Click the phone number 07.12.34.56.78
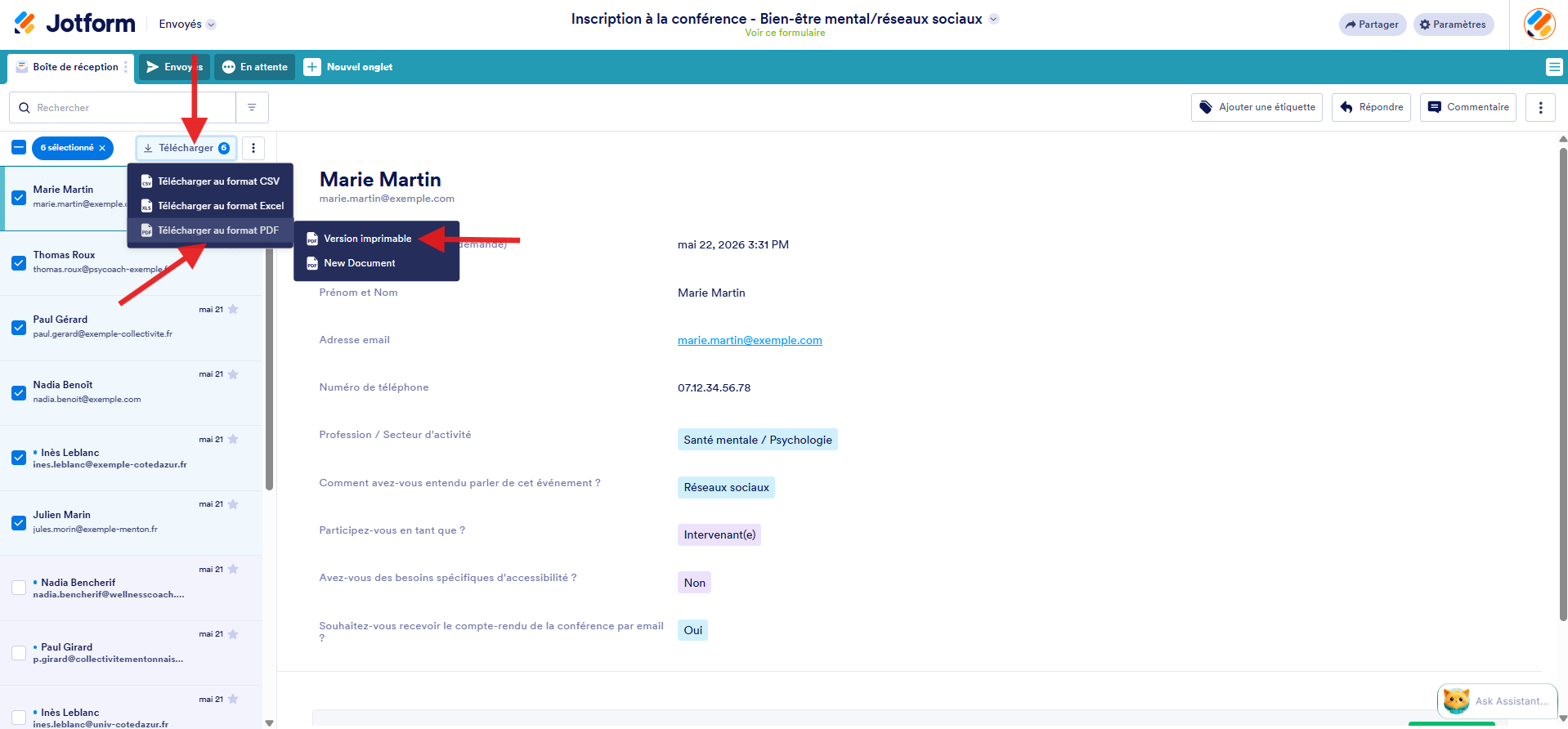Viewport: 1568px width, 729px height. click(x=714, y=387)
